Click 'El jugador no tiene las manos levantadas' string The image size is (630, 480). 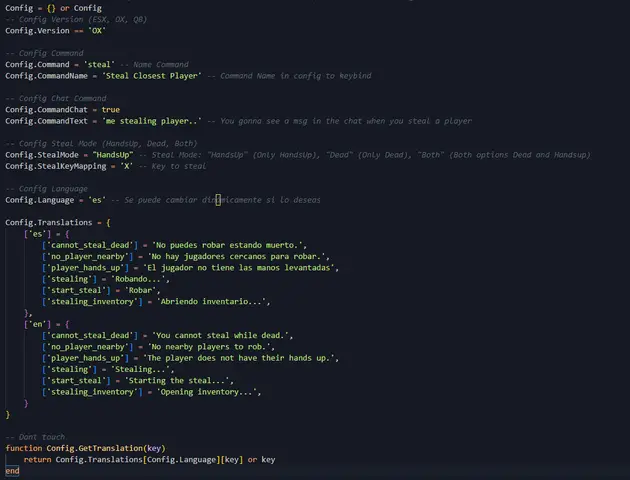pyautogui.click(x=239, y=268)
